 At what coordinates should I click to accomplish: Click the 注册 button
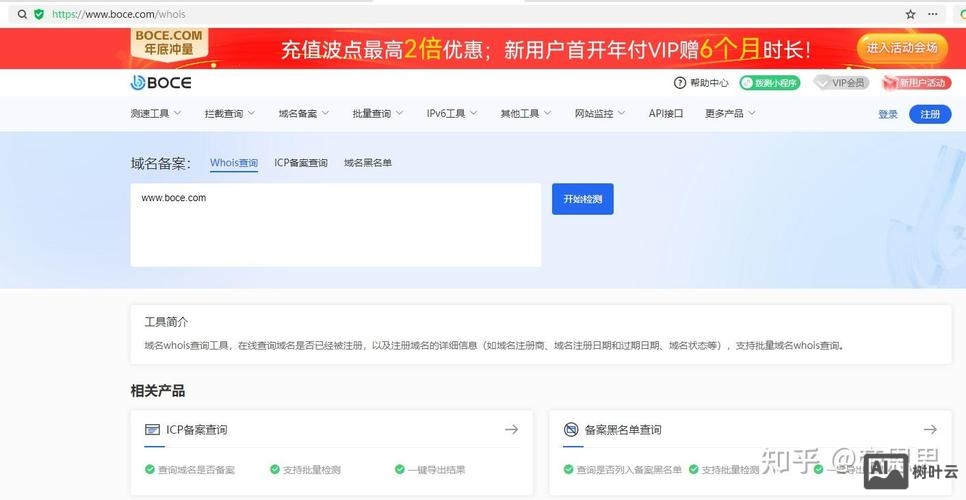(930, 114)
